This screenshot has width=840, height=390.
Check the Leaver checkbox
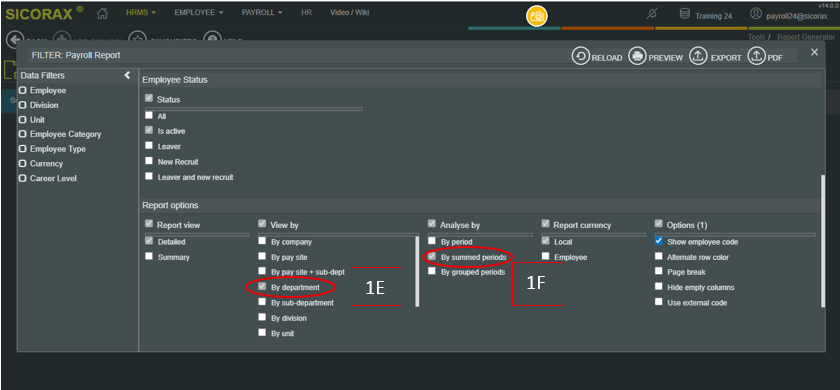pos(148,145)
